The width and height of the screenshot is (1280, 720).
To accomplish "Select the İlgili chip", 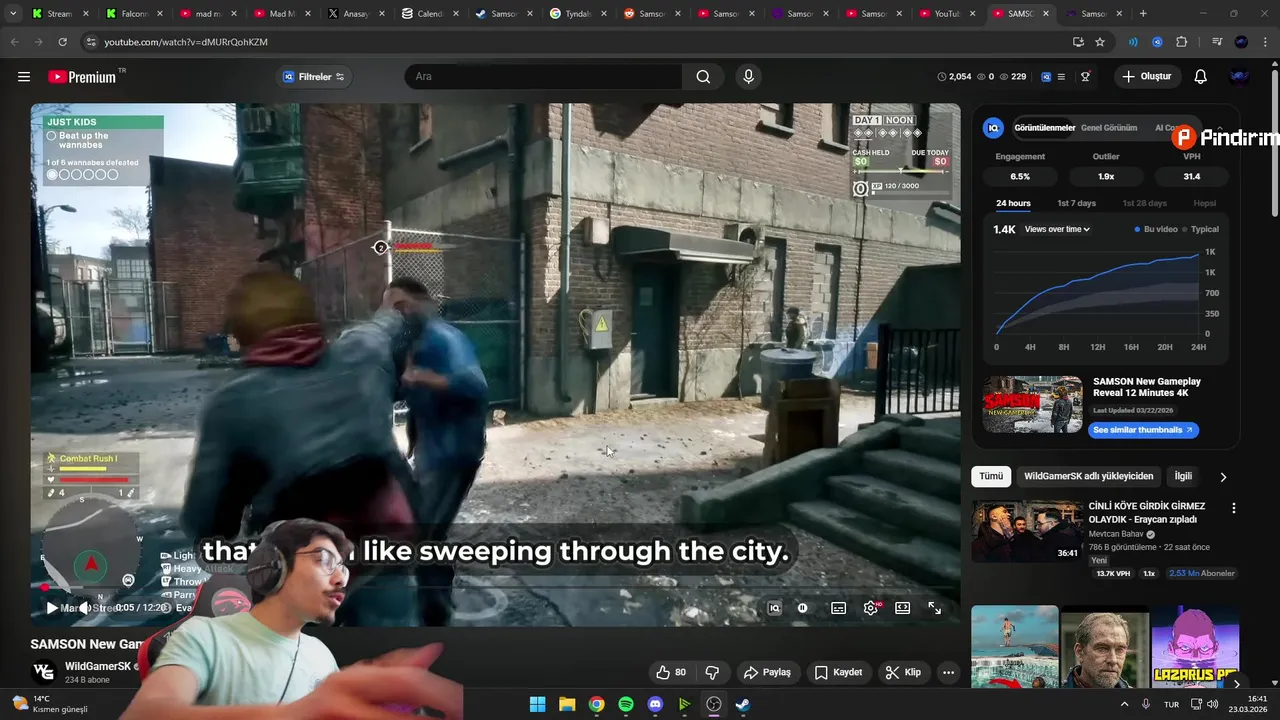I will point(1183,476).
